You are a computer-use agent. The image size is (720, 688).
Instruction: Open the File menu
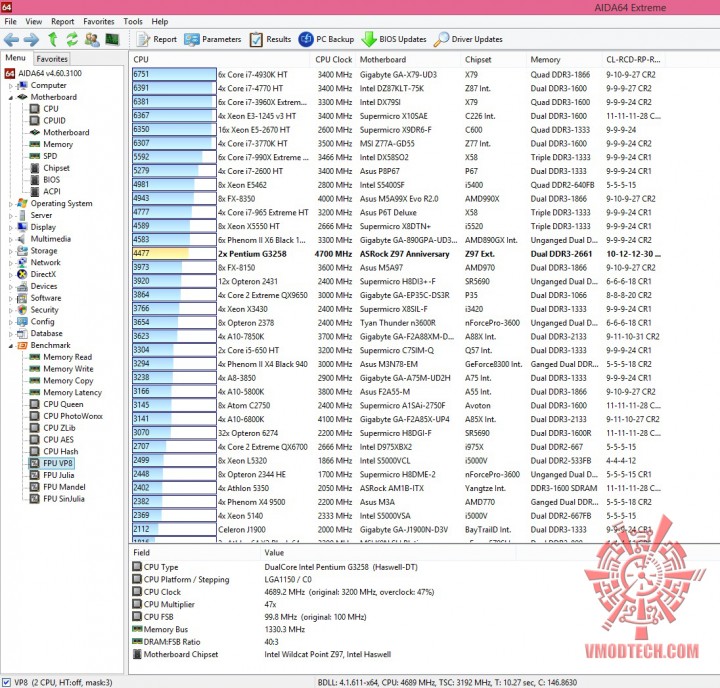pos(11,22)
